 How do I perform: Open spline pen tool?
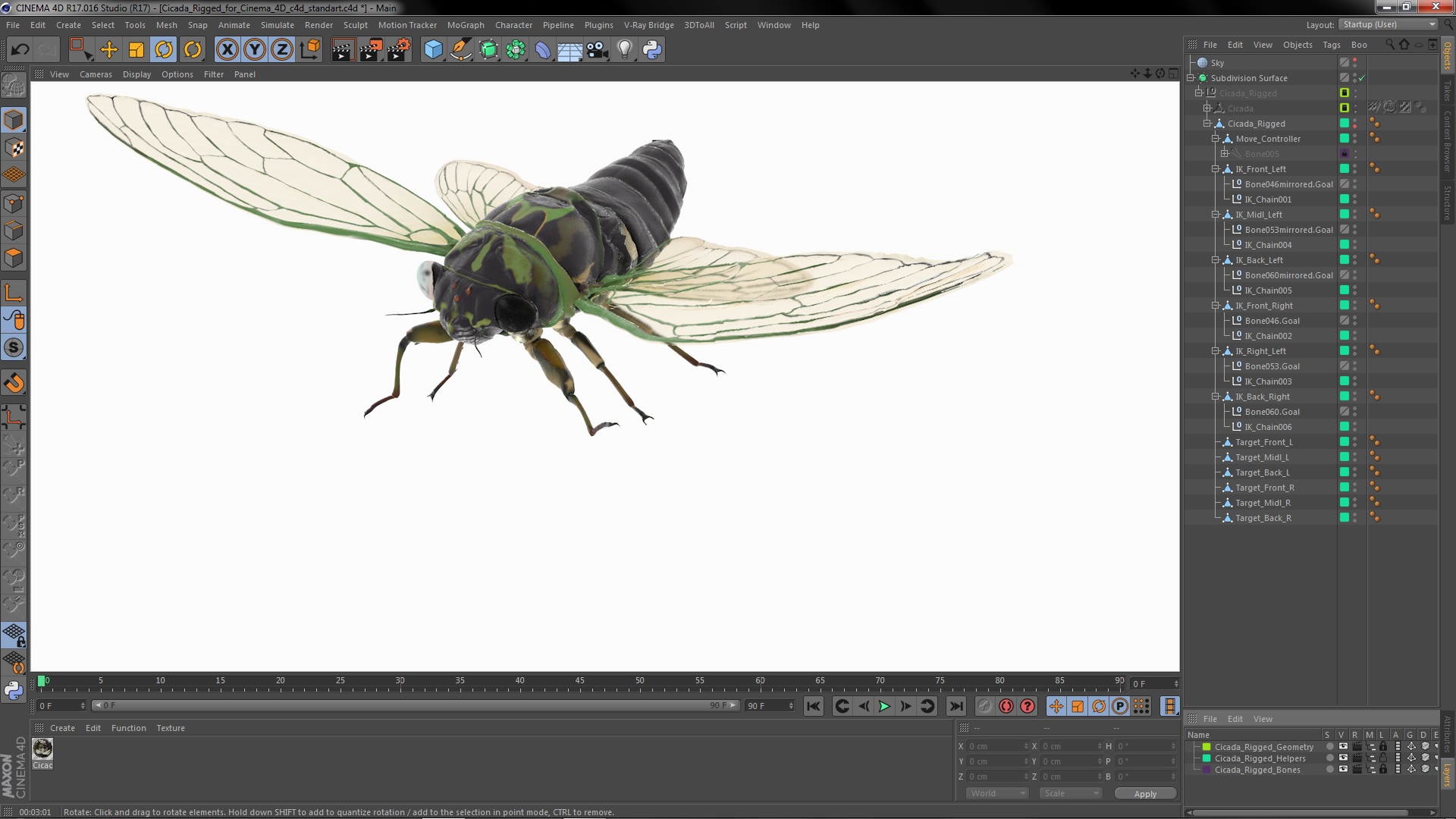pyautogui.click(x=460, y=50)
